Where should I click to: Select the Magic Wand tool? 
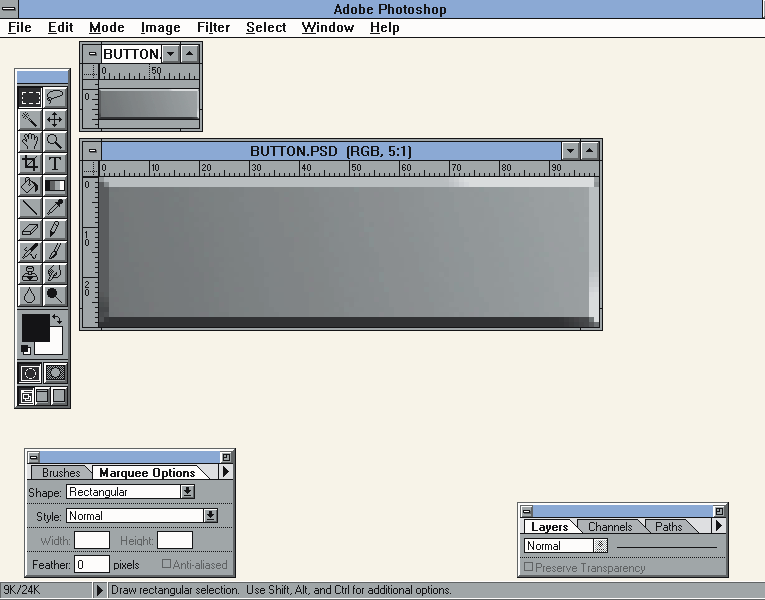30,120
